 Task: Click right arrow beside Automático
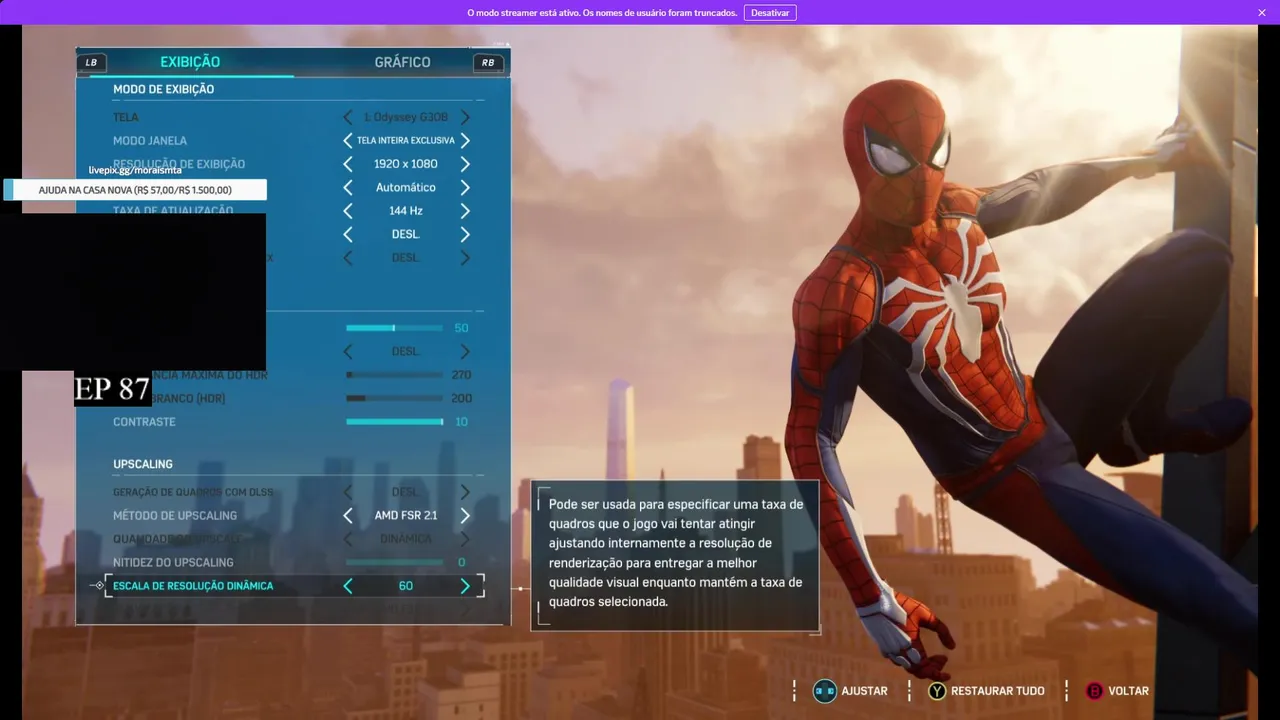pyautogui.click(x=465, y=187)
